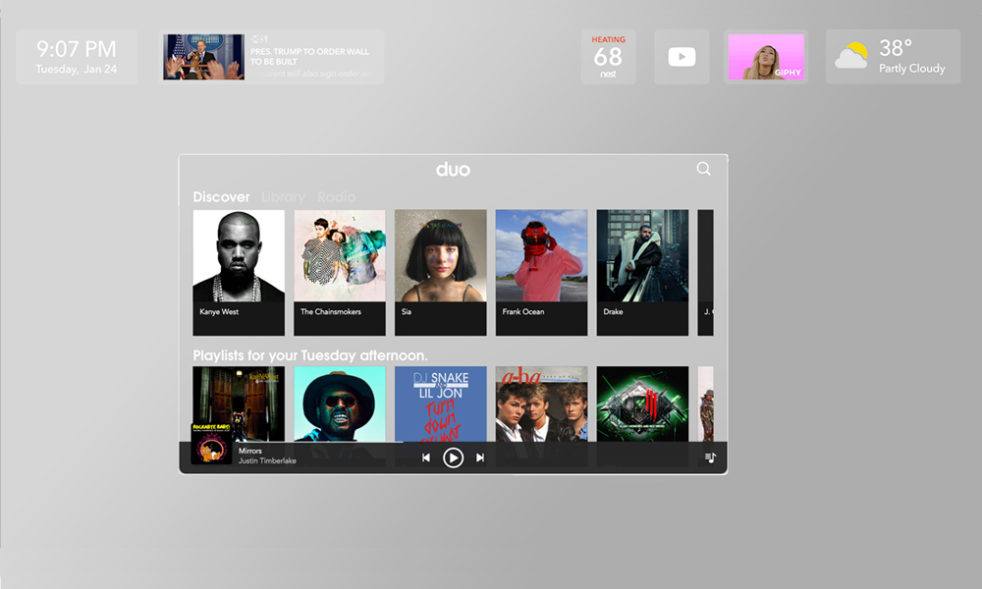Open Frank Ocean artist tile
This screenshot has width=982, height=589.
(541, 270)
